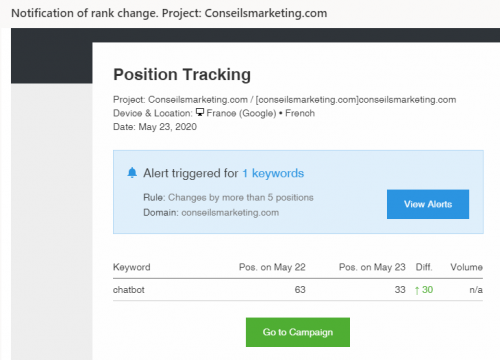Click the Project Conseilsmarketing.com line
Image resolution: width=500 pixels, height=360 pixels.
pos(284,100)
